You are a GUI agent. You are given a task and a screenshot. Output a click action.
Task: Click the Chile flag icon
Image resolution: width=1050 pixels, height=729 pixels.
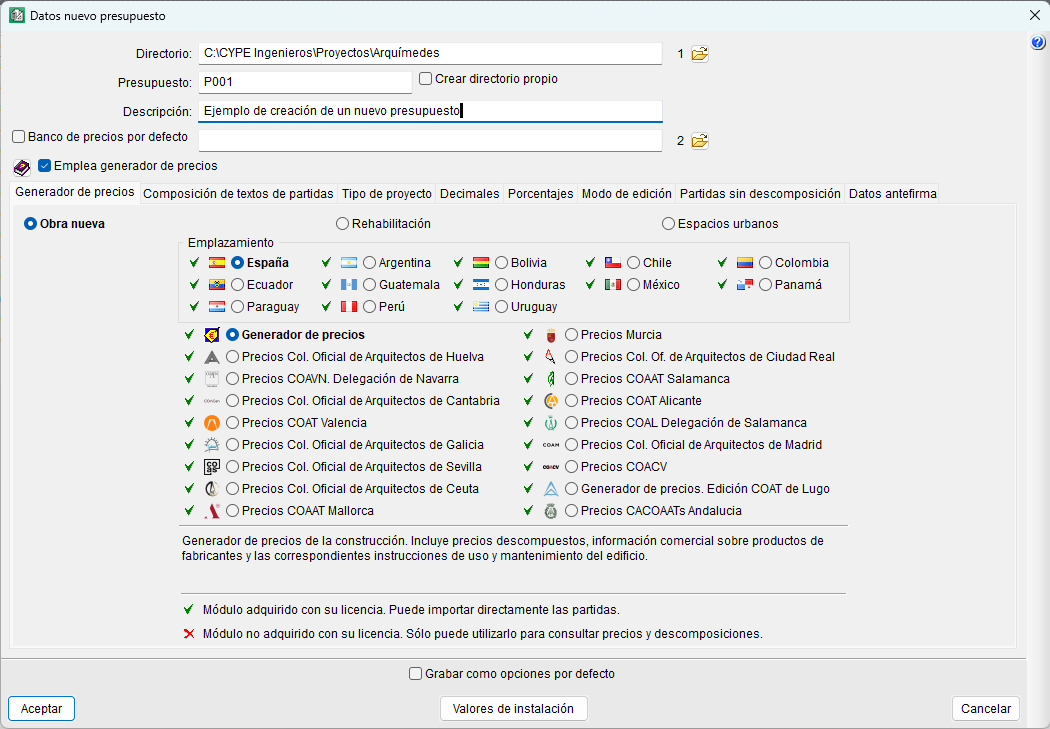(x=613, y=263)
